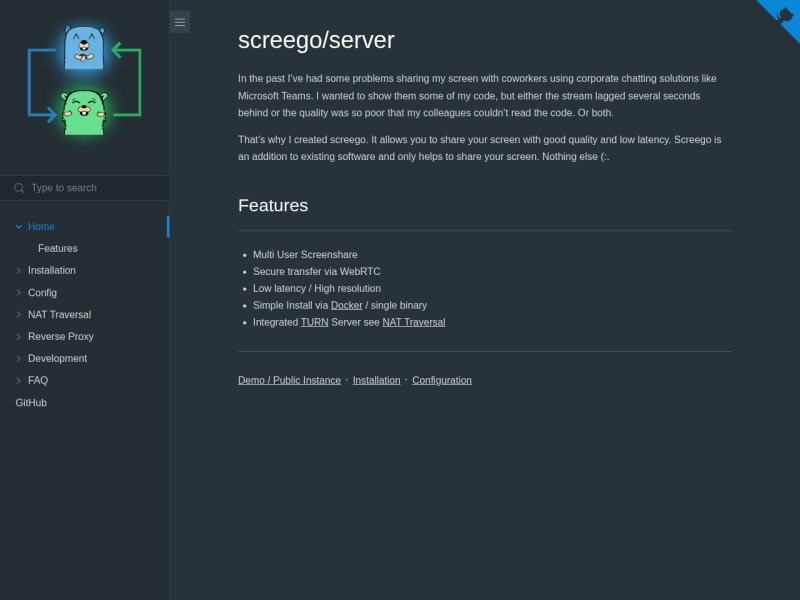This screenshot has width=800, height=600.
Task: Open the Home page in sidebar
Action: pyautogui.click(x=41, y=227)
